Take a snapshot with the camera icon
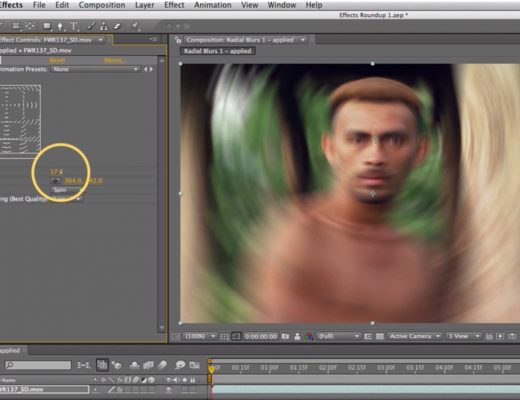520x400 pixels. (x=285, y=336)
